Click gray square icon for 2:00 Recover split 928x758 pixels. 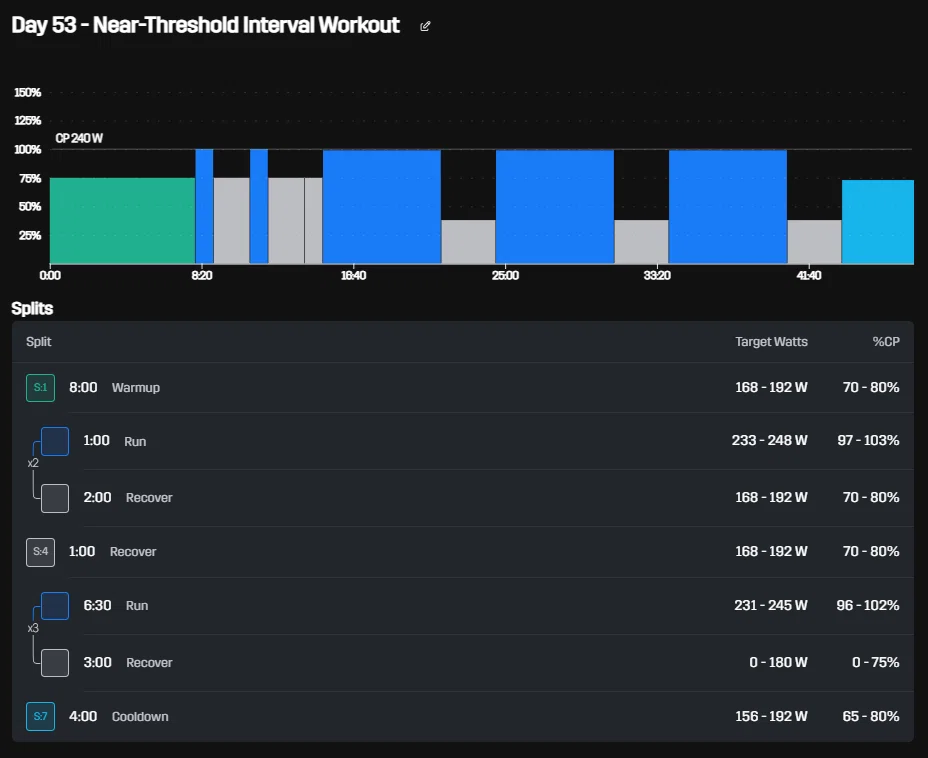pos(55,498)
